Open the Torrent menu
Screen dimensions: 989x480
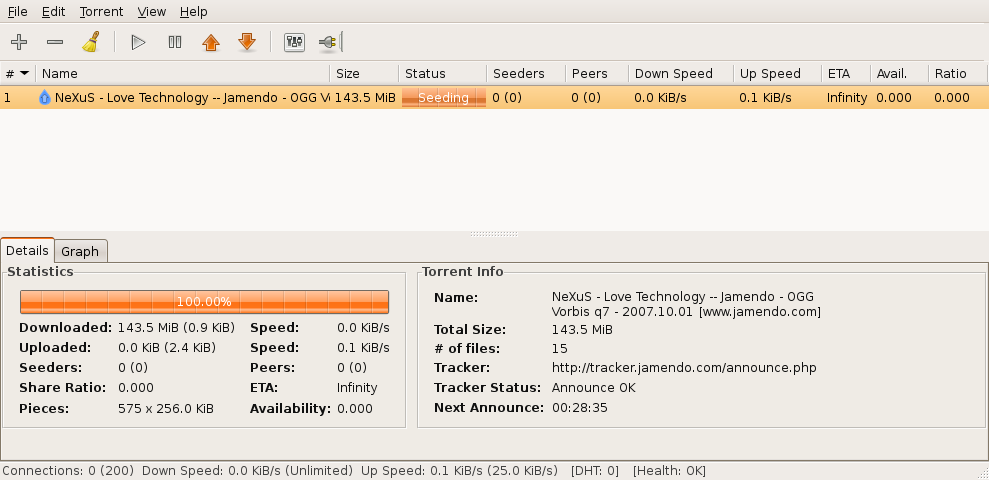pos(102,11)
